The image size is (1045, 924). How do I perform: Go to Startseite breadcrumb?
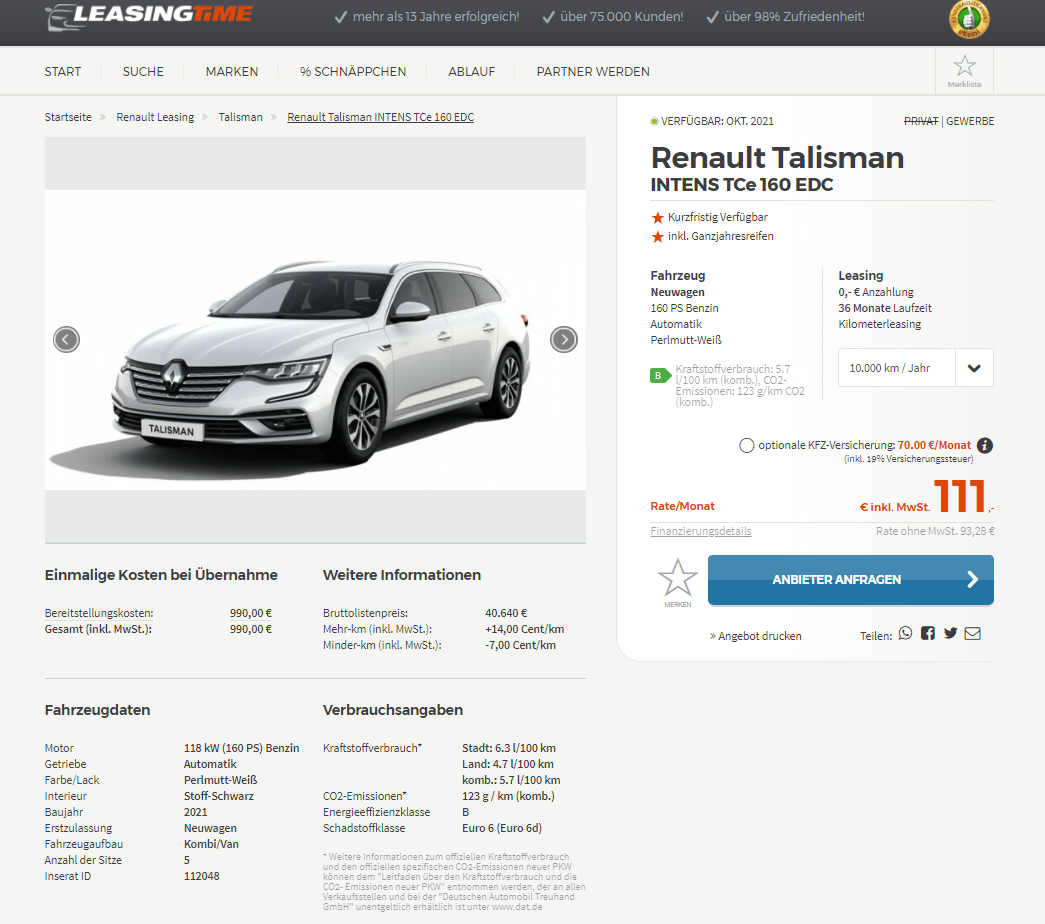tap(68, 117)
